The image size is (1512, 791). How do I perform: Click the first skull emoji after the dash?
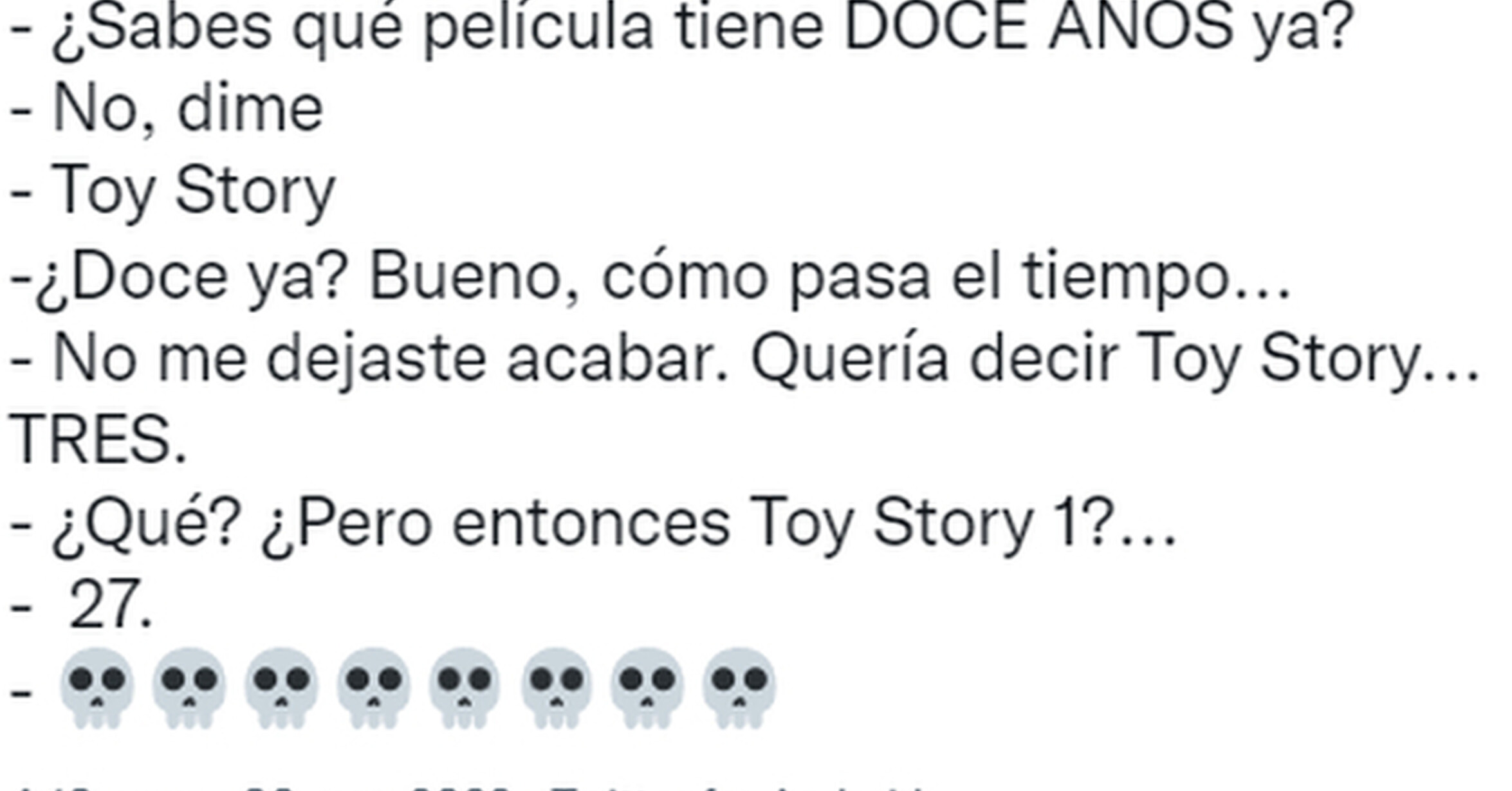pyautogui.click(x=97, y=688)
